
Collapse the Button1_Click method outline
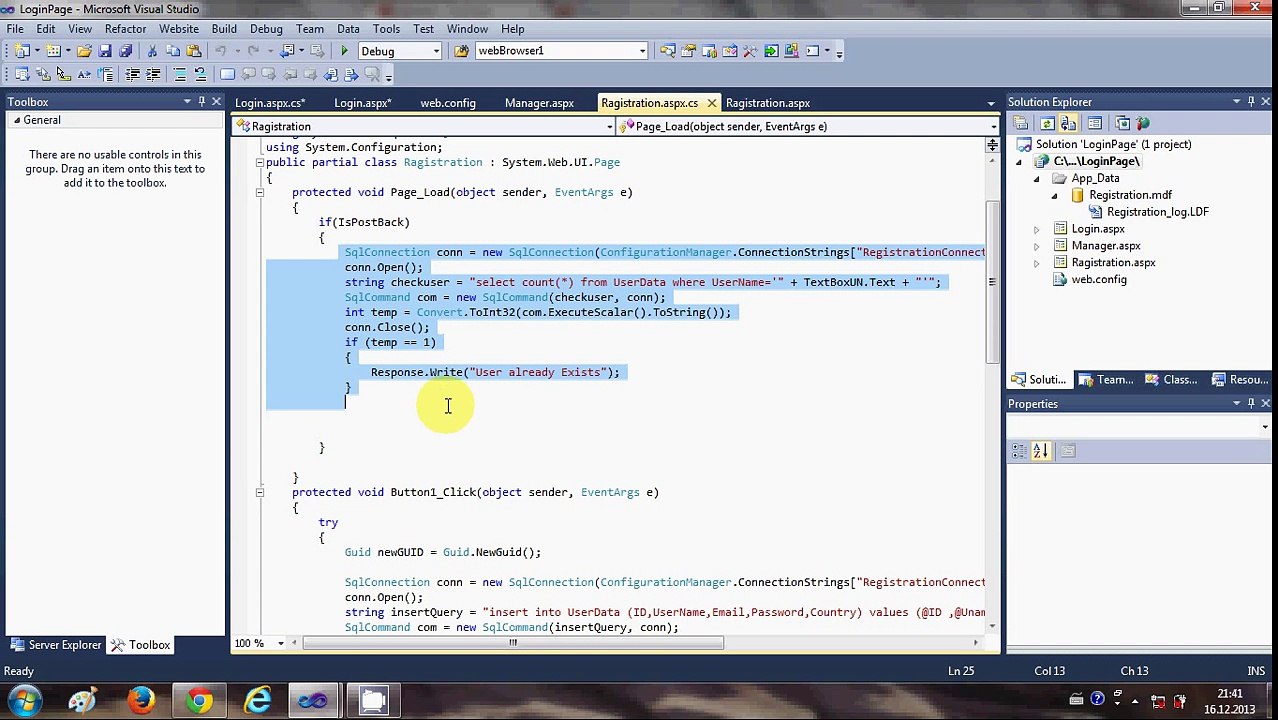[x=259, y=492]
